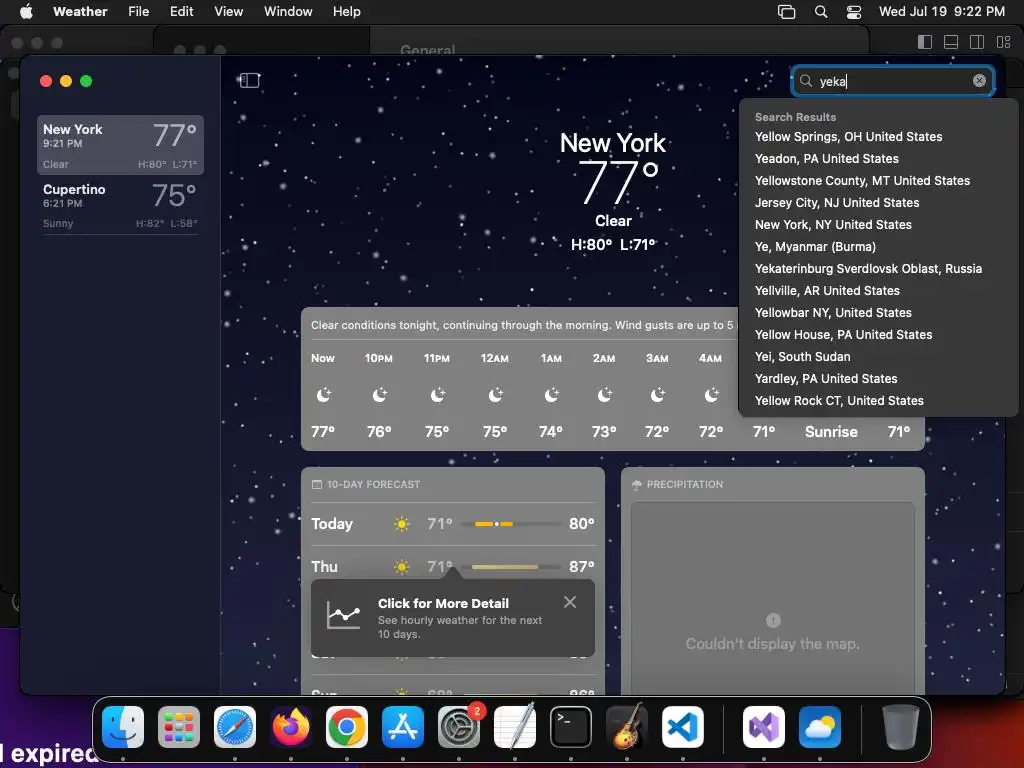Choose Yellowstone County, MT United States
Viewport: 1024px width, 768px height.
coord(862,181)
